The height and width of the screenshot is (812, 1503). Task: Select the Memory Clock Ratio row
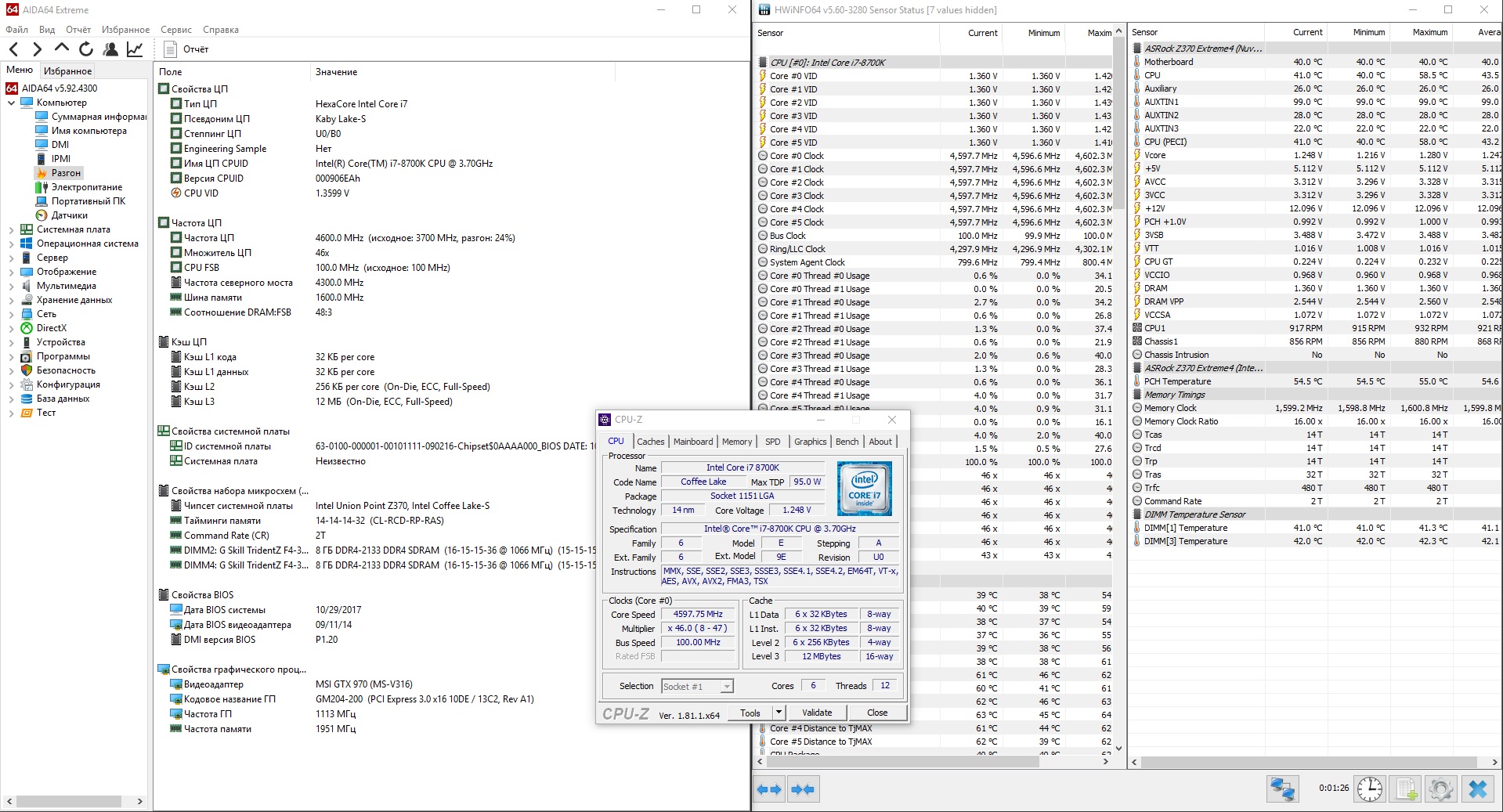1316,421
